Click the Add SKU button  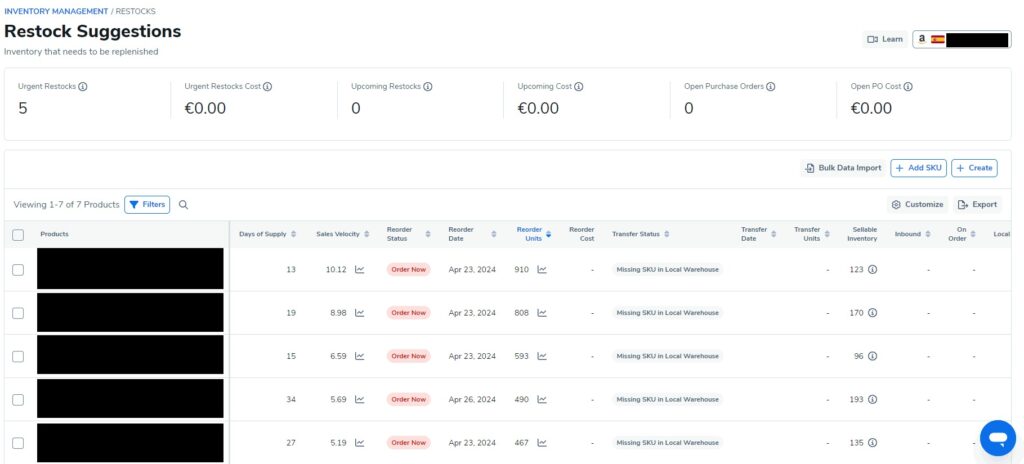pos(917,168)
